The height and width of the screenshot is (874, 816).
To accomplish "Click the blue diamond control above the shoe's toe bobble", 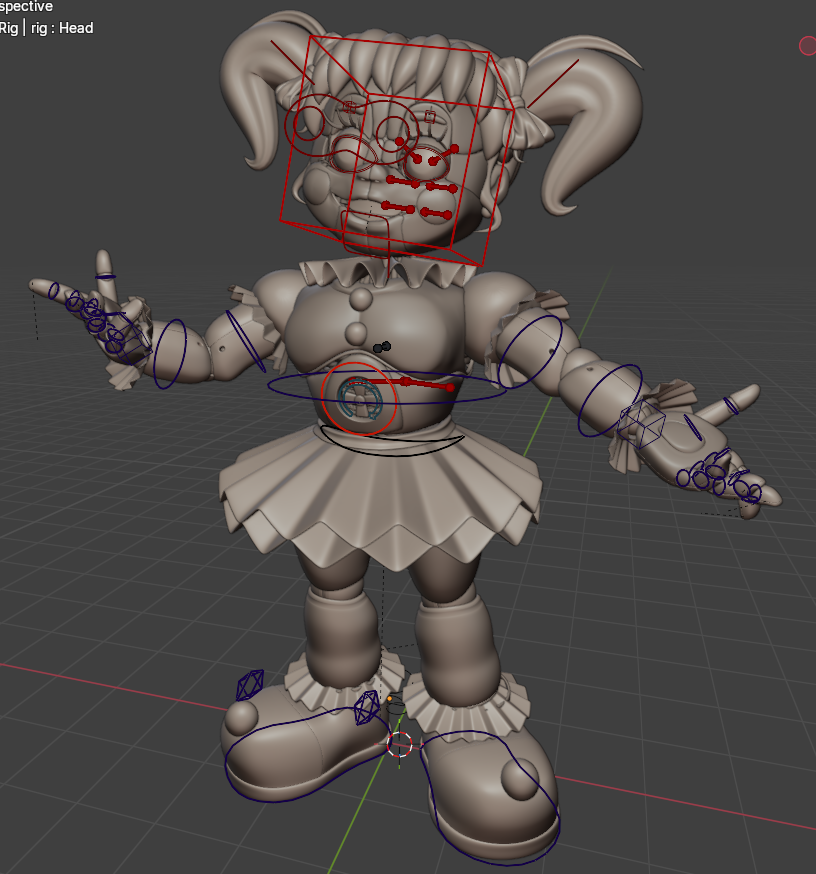I will click(250, 686).
